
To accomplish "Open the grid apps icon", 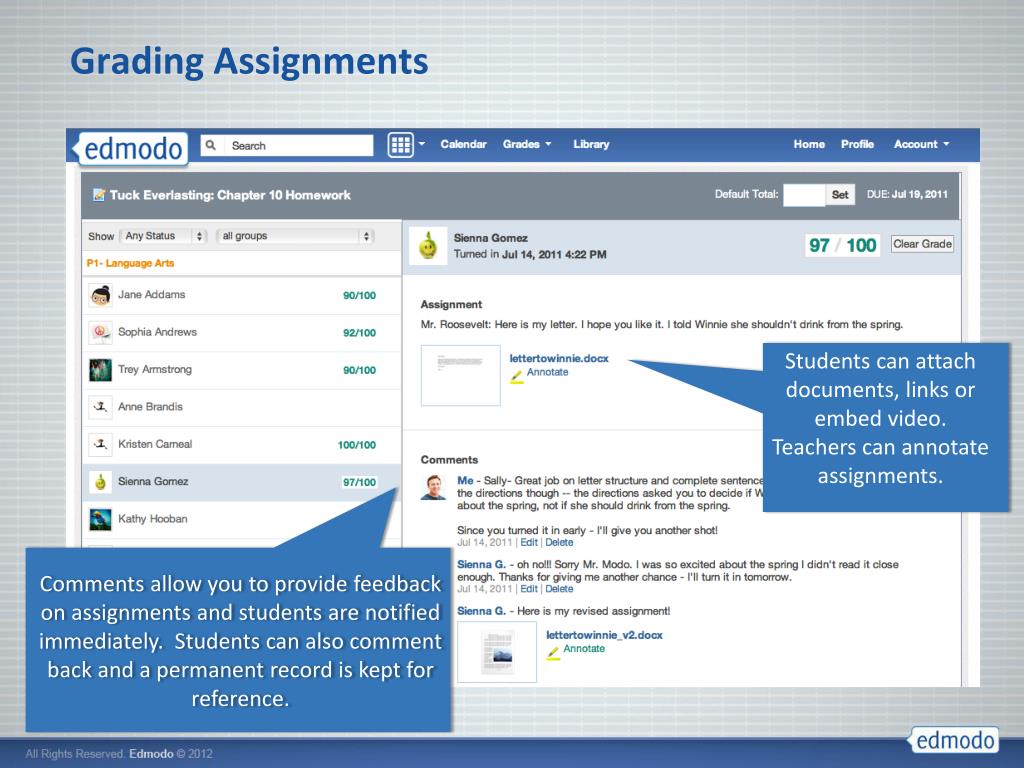I will pyautogui.click(x=400, y=144).
